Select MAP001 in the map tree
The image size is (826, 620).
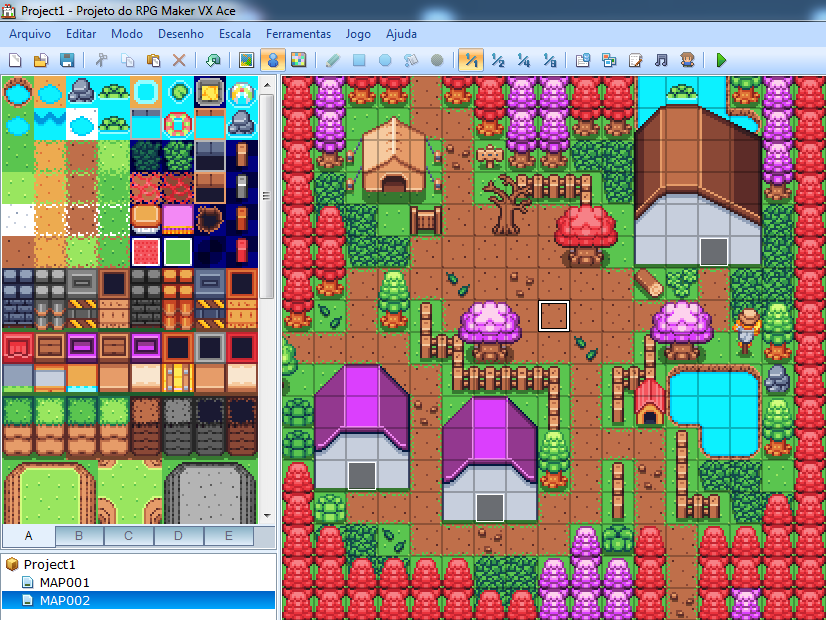tap(64, 583)
